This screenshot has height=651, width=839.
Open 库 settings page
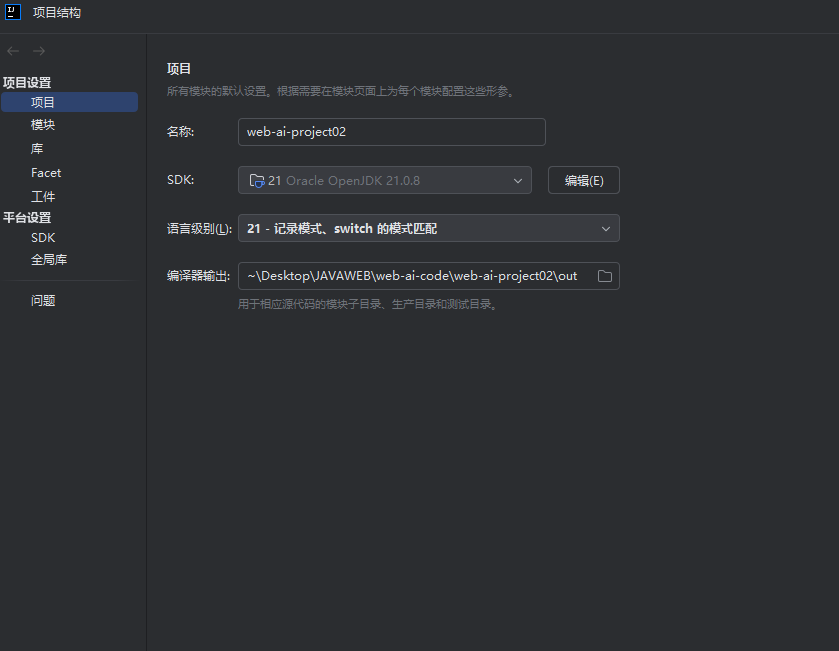point(37,149)
